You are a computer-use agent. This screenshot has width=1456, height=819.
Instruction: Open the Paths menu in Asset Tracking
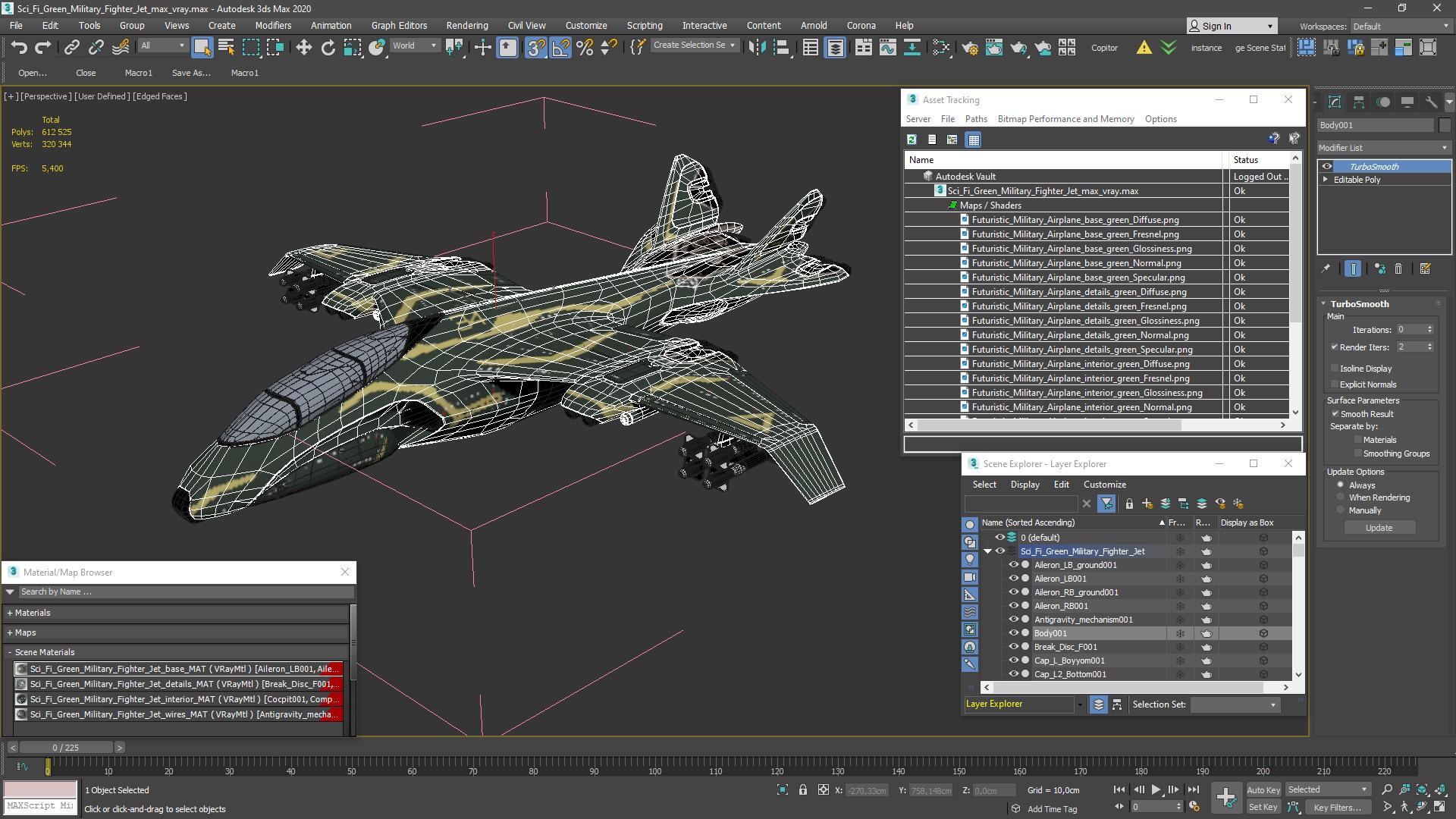[x=975, y=119]
